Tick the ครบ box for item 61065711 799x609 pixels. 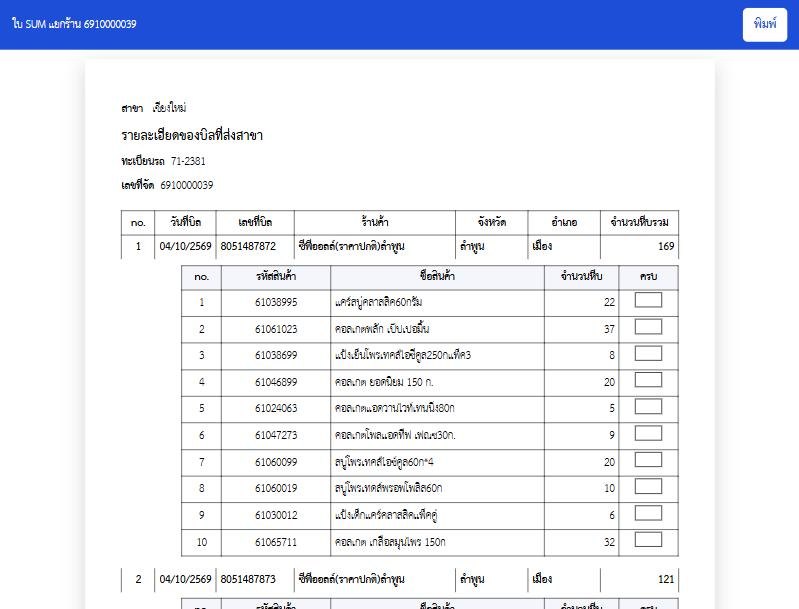[648, 540]
